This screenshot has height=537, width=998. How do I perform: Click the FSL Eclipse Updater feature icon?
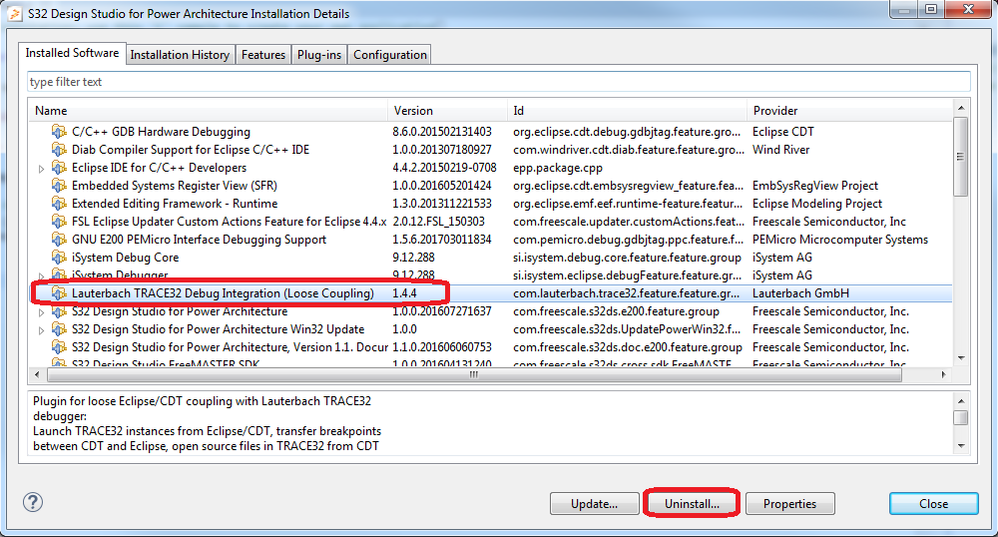(59, 221)
